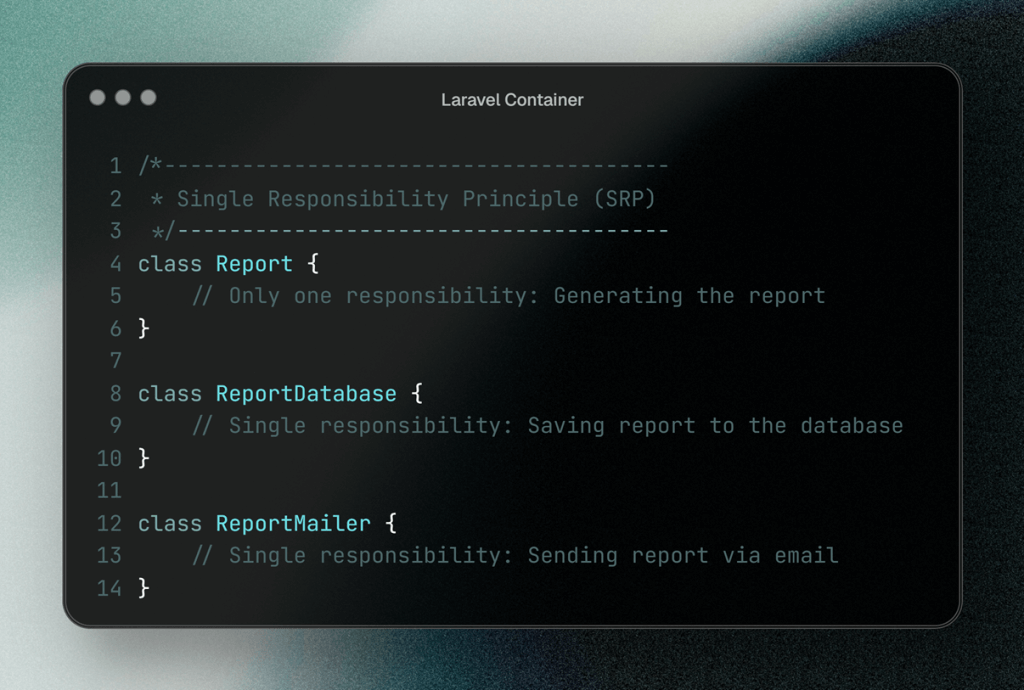Click the opening brace of Report class
The height and width of the screenshot is (690, 1024).
click(312, 263)
